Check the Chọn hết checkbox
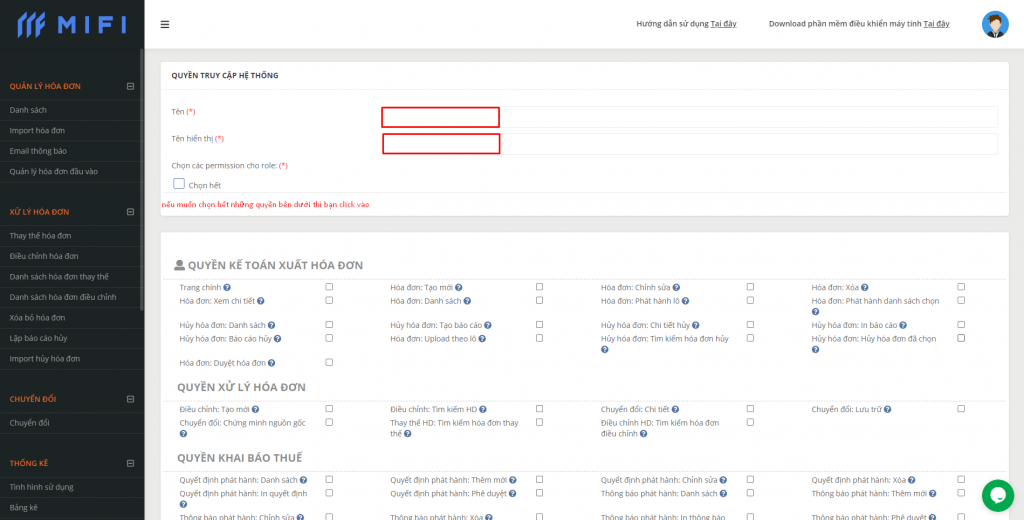 (179, 184)
